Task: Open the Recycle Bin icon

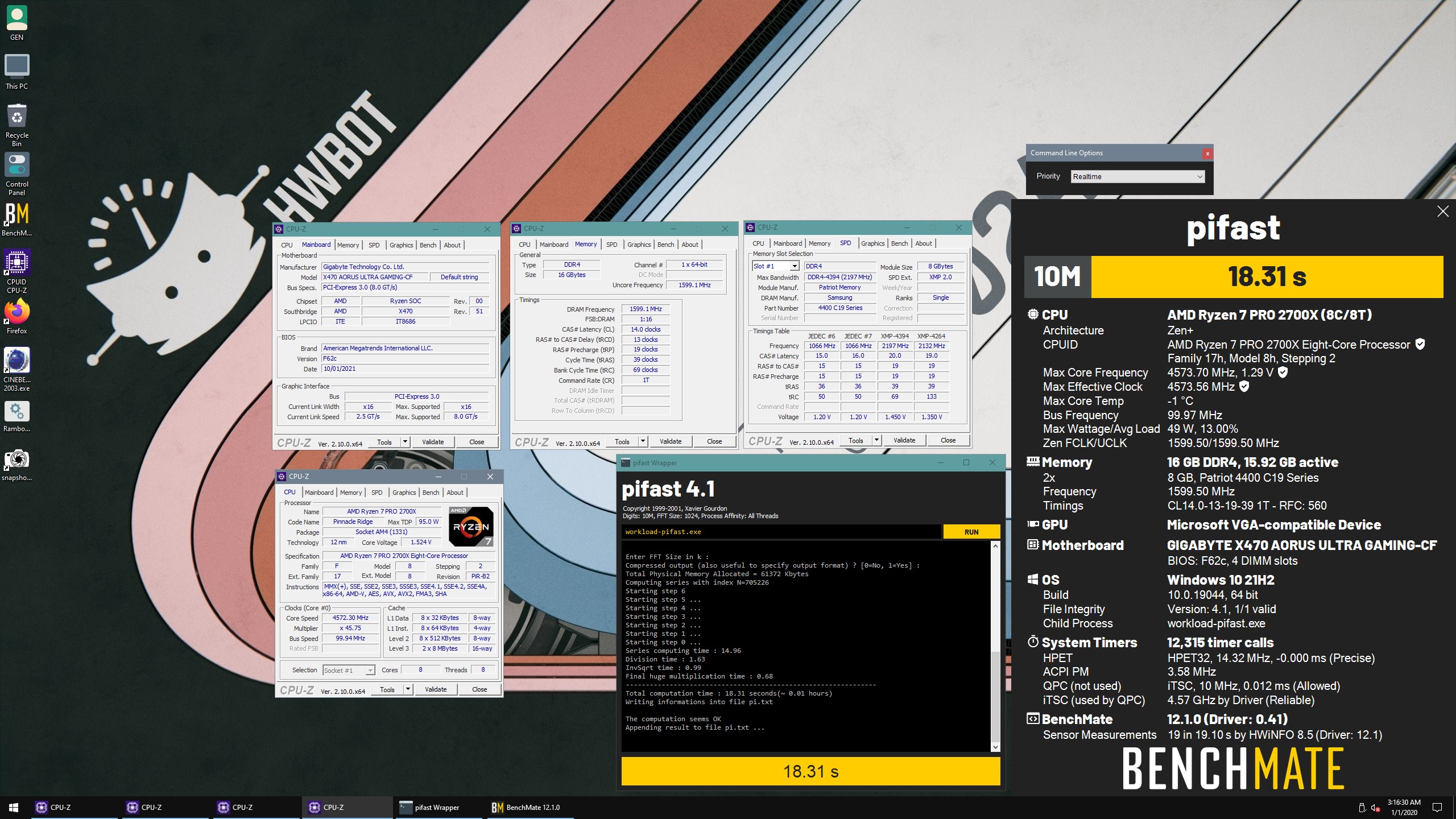Action: (16, 125)
